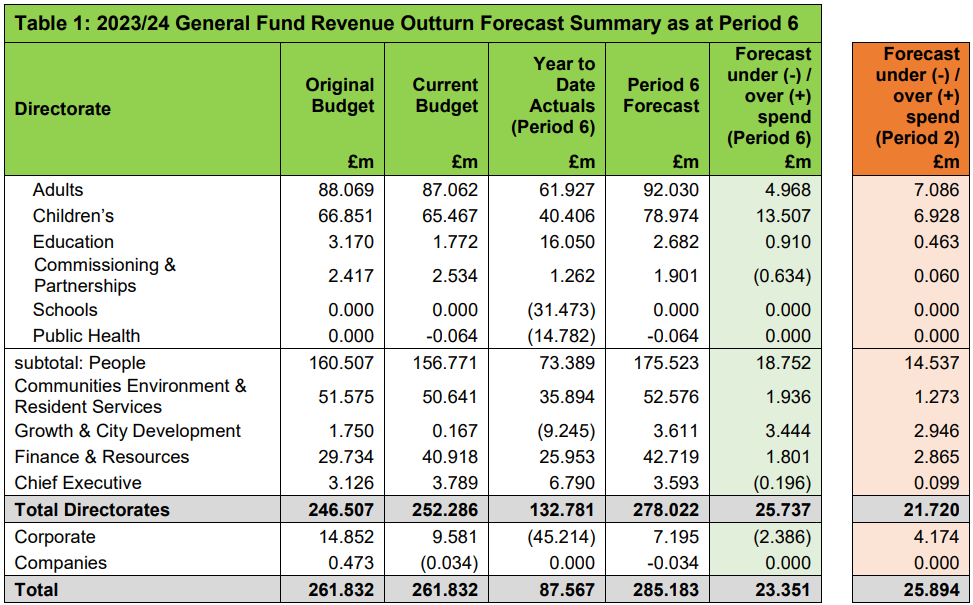Select Adults overspend value 4.968
The image size is (973, 605).
pos(788,190)
